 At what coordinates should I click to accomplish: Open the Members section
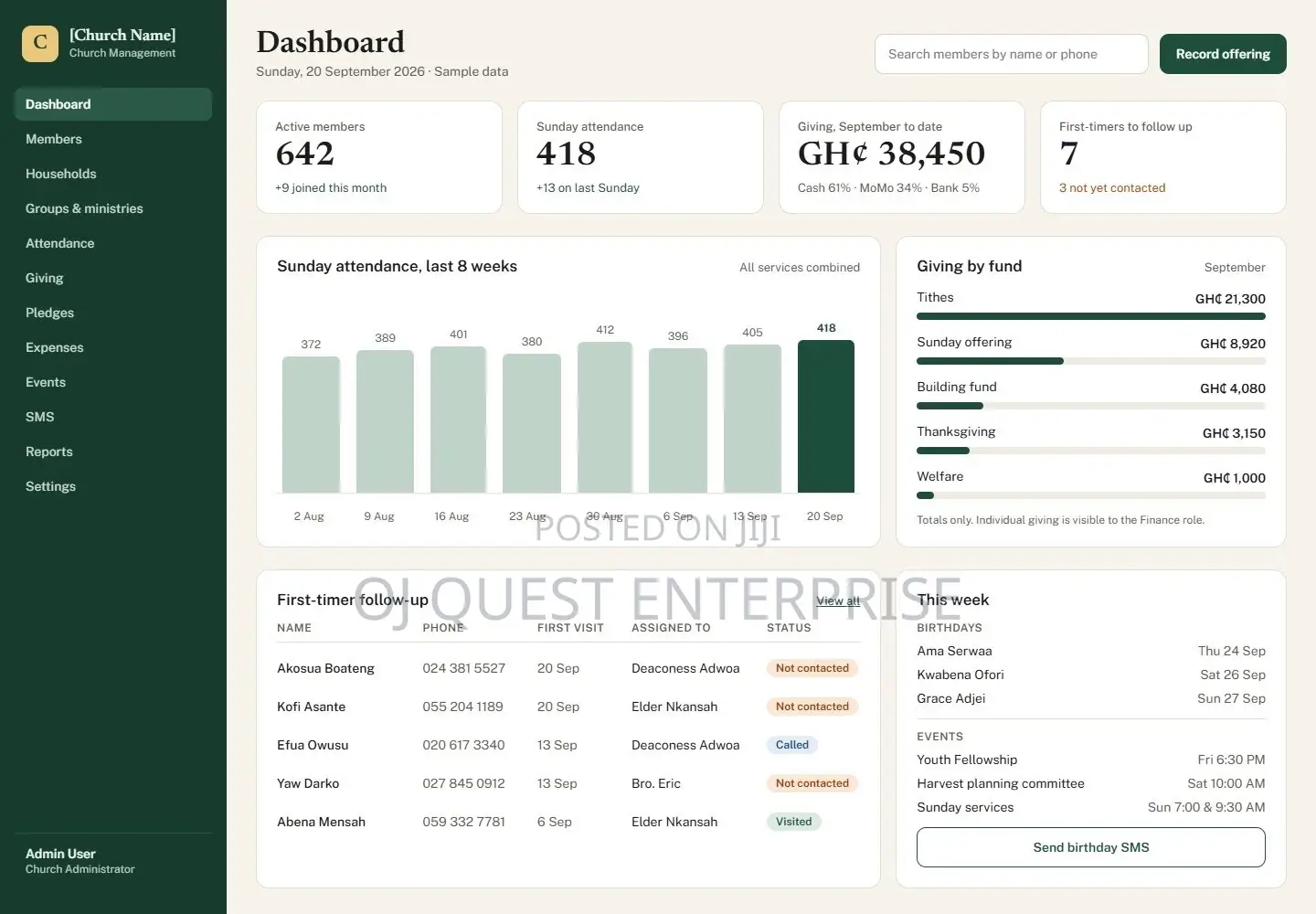tap(113, 139)
